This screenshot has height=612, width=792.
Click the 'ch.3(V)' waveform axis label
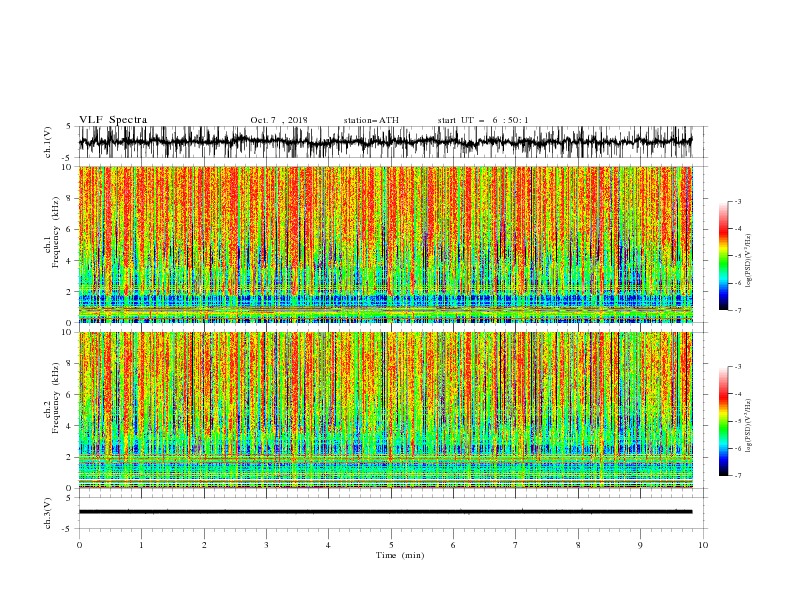[48, 513]
